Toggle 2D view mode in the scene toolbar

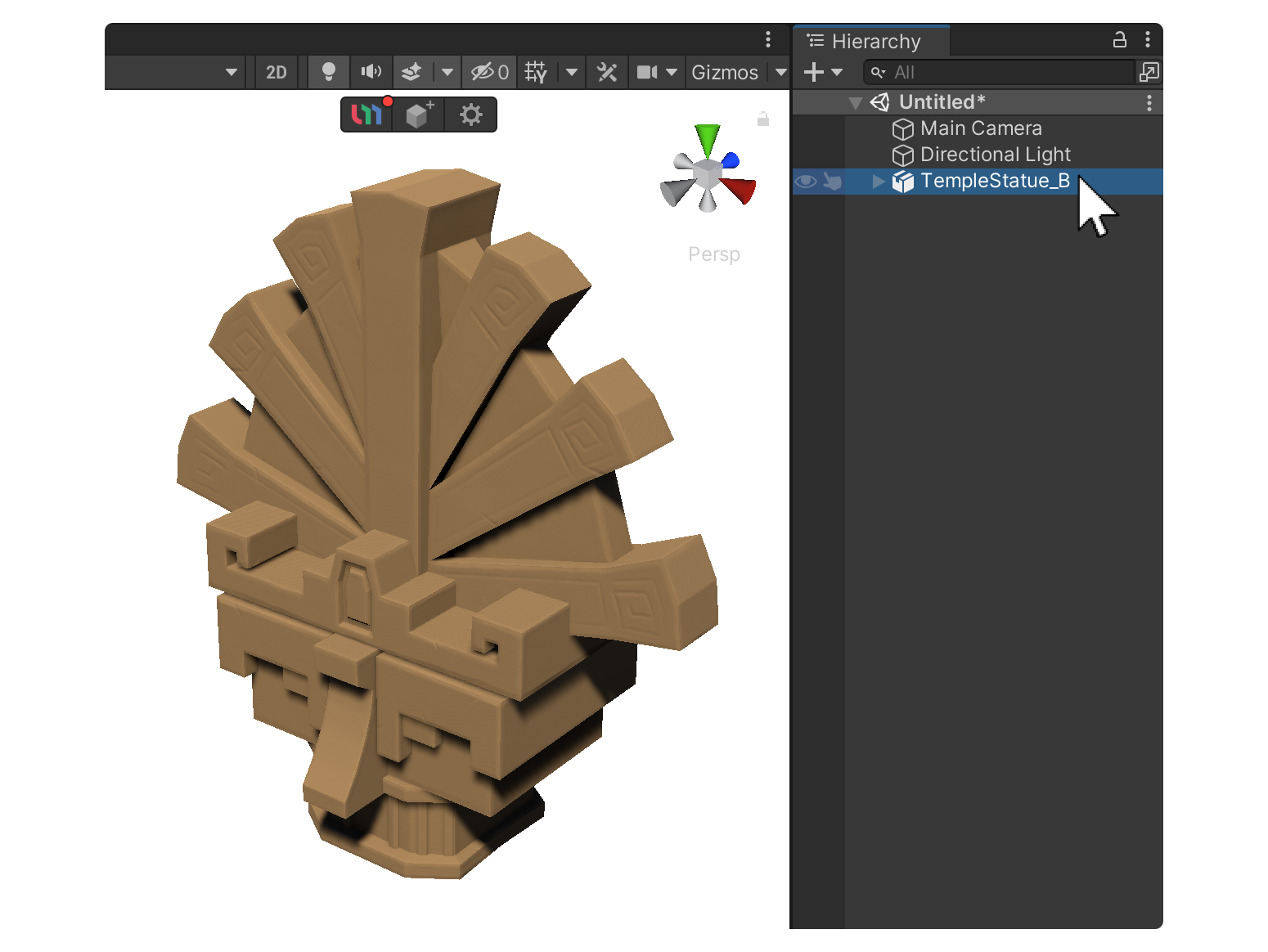277,72
